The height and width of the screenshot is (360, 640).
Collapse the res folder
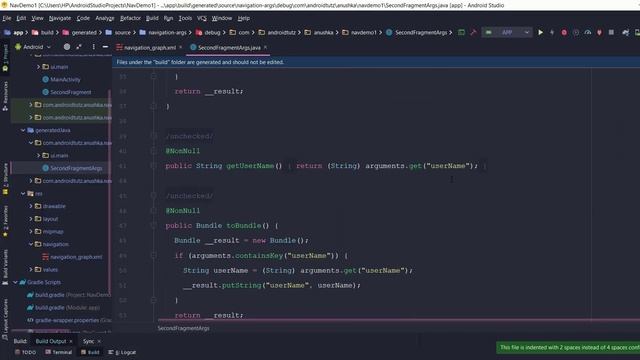coord(23,193)
